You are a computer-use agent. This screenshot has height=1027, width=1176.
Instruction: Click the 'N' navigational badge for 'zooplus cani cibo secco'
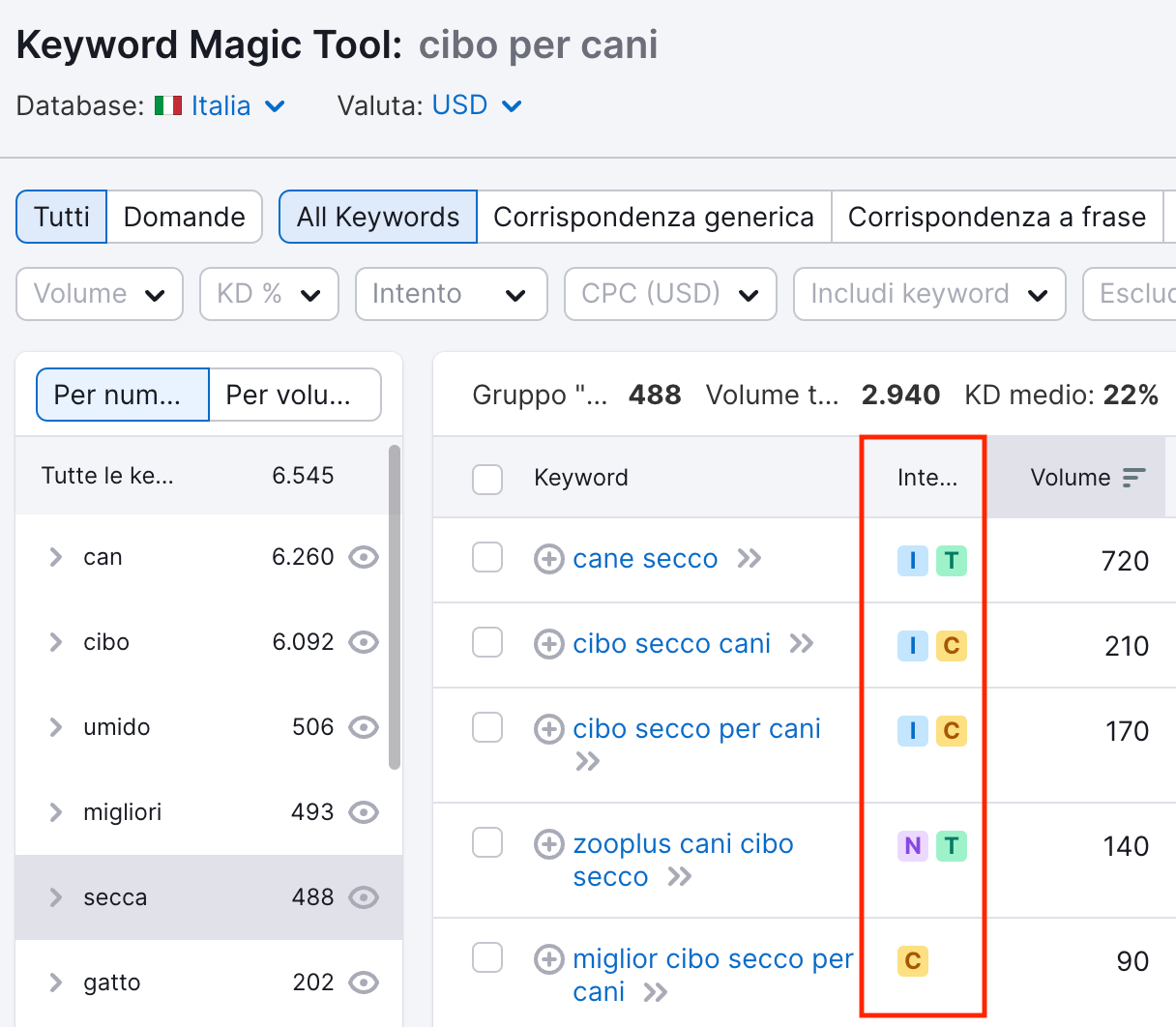(x=912, y=845)
